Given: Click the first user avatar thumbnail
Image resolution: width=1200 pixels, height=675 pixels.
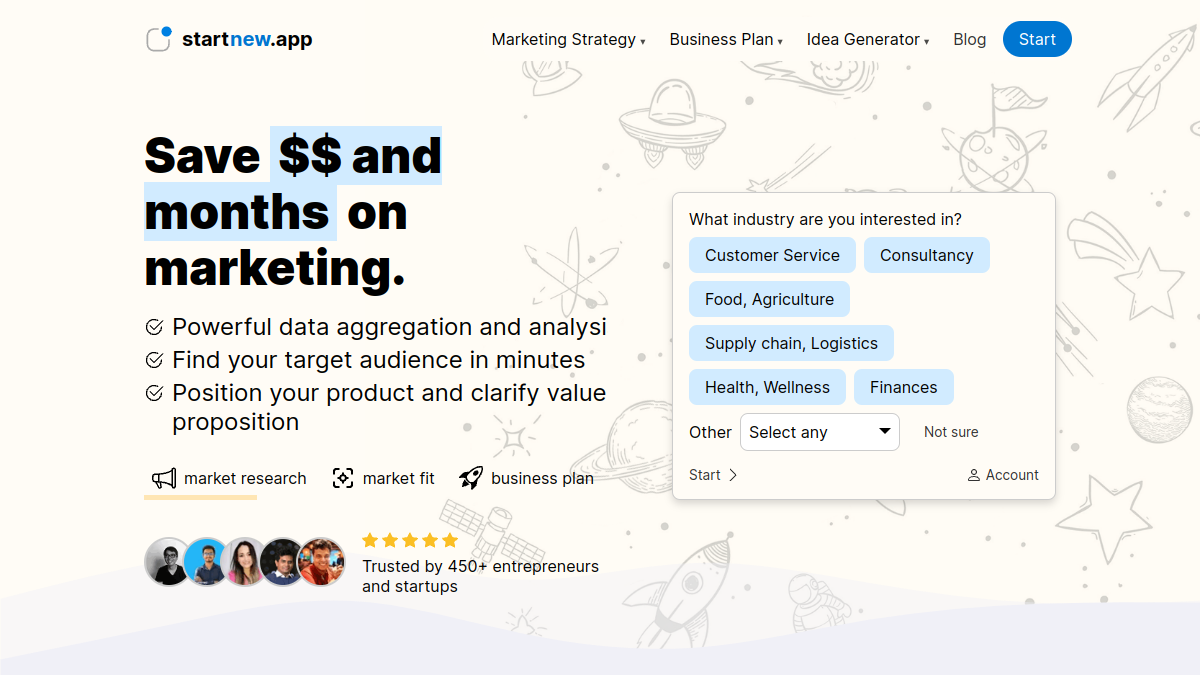Looking at the screenshot, I should pyautogui.click(x=168, y=562).
